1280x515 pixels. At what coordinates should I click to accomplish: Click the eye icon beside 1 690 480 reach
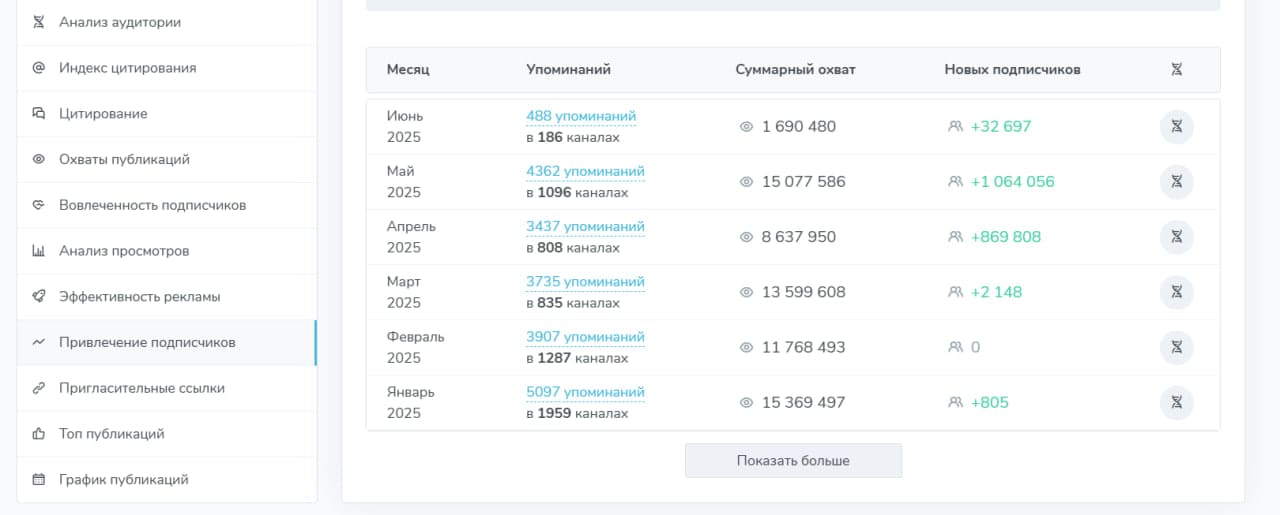pyautogui.click(x=745, y=127)
